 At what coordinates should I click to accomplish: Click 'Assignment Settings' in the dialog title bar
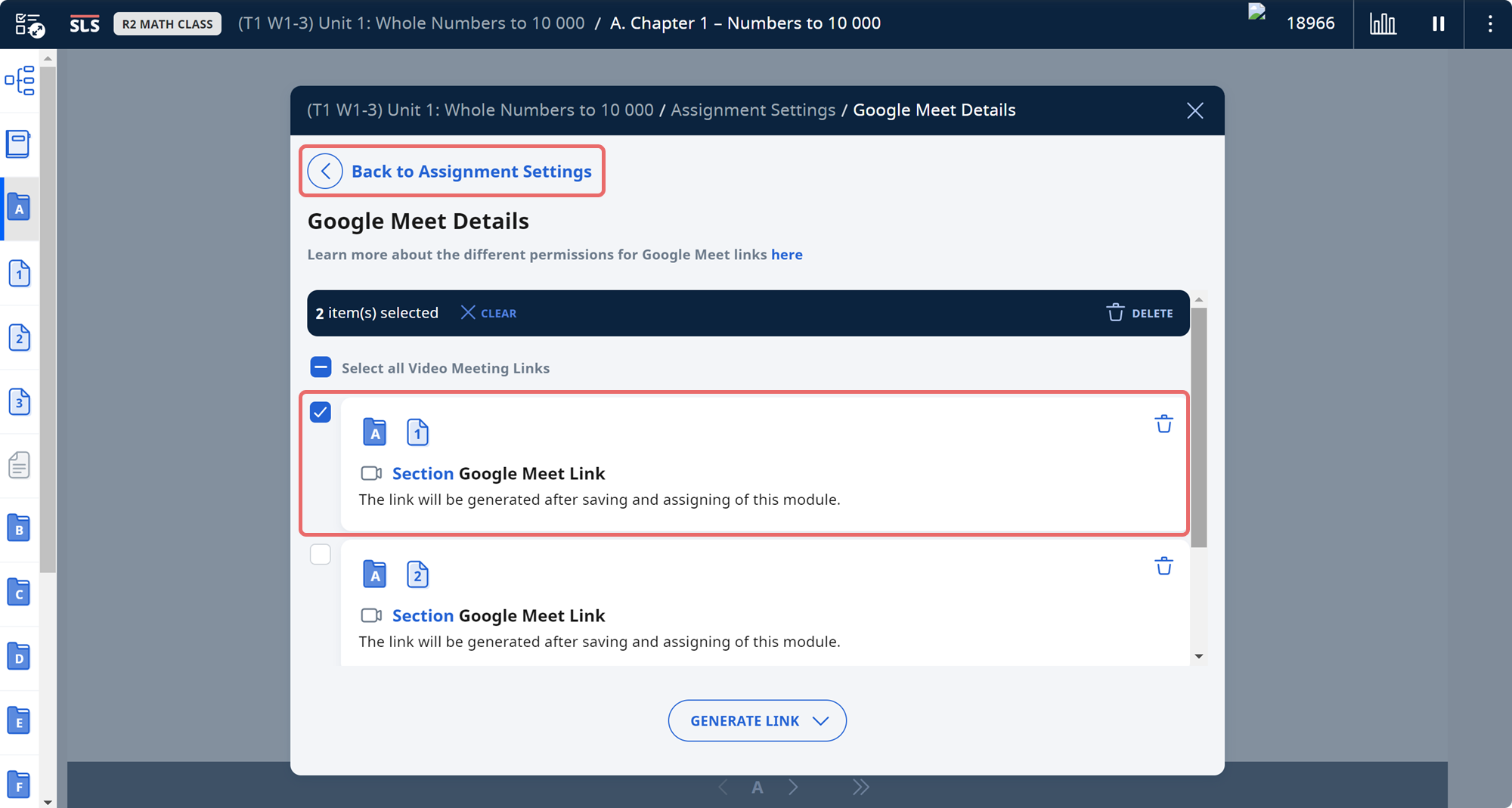(x=753, y=110)
